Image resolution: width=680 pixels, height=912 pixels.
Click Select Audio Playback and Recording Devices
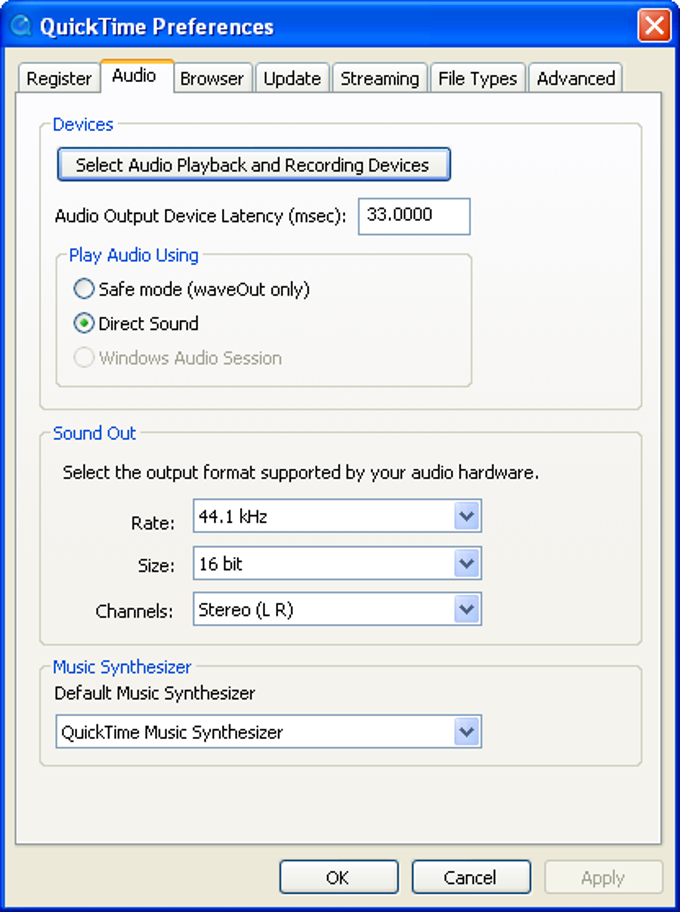point(254,165)
